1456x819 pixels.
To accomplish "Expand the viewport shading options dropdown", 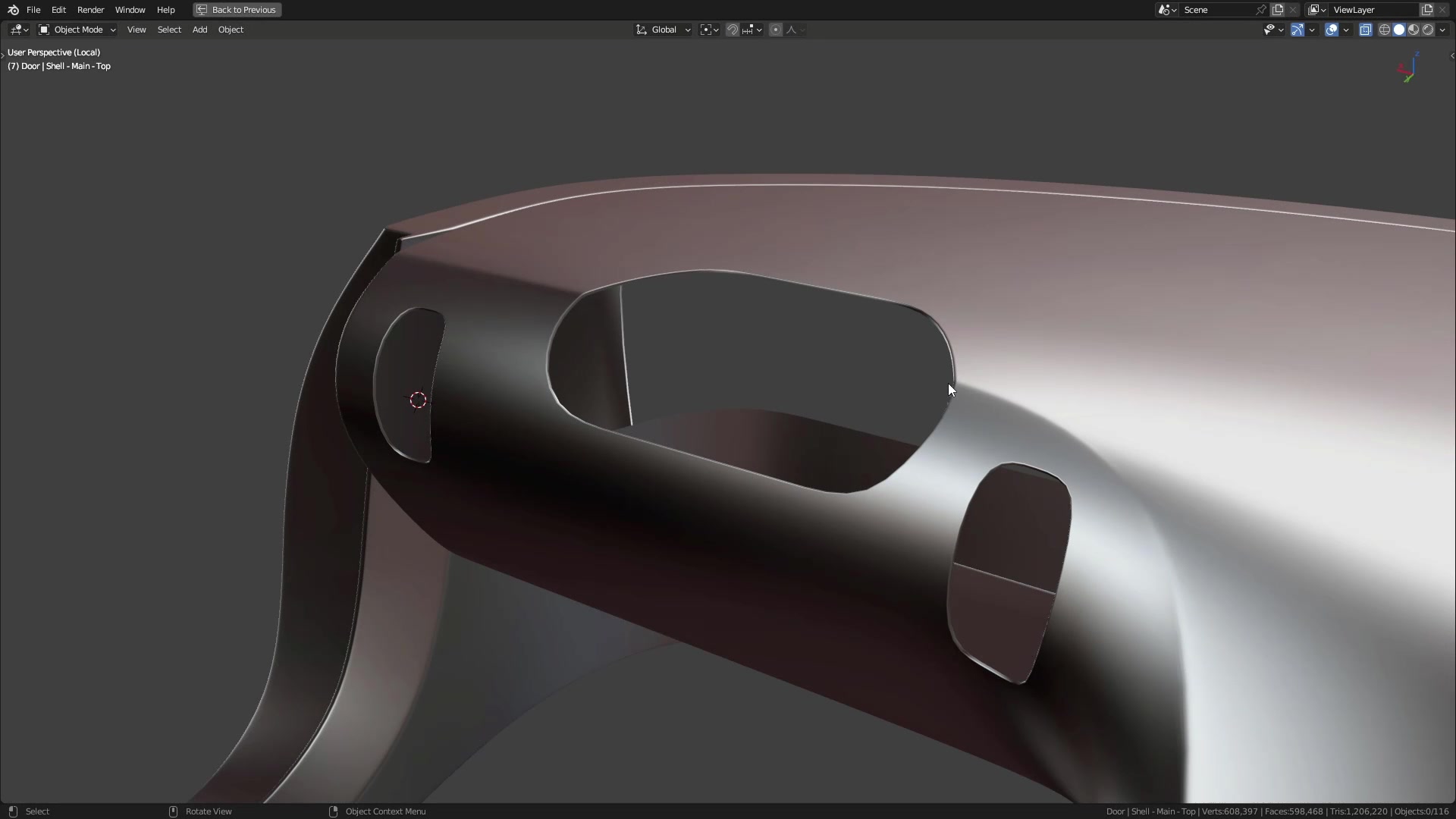I will [x=1442, y=30].
